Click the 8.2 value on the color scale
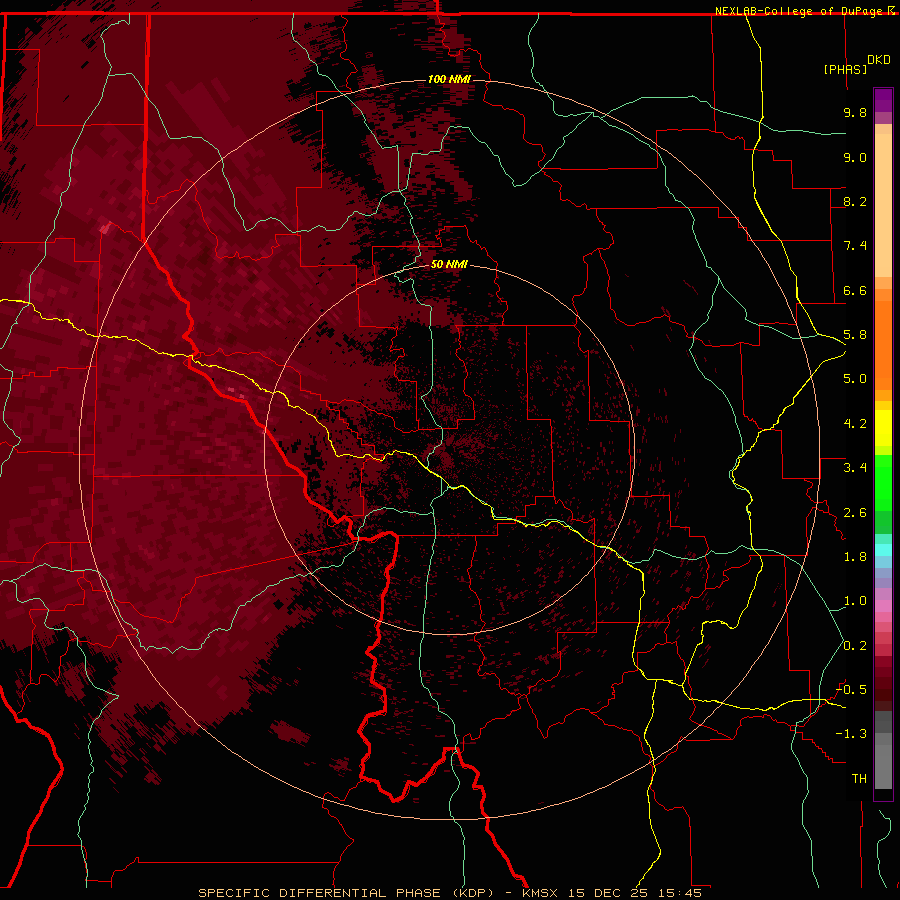Viewport: 900px width, 900px height. pos(855,201)
